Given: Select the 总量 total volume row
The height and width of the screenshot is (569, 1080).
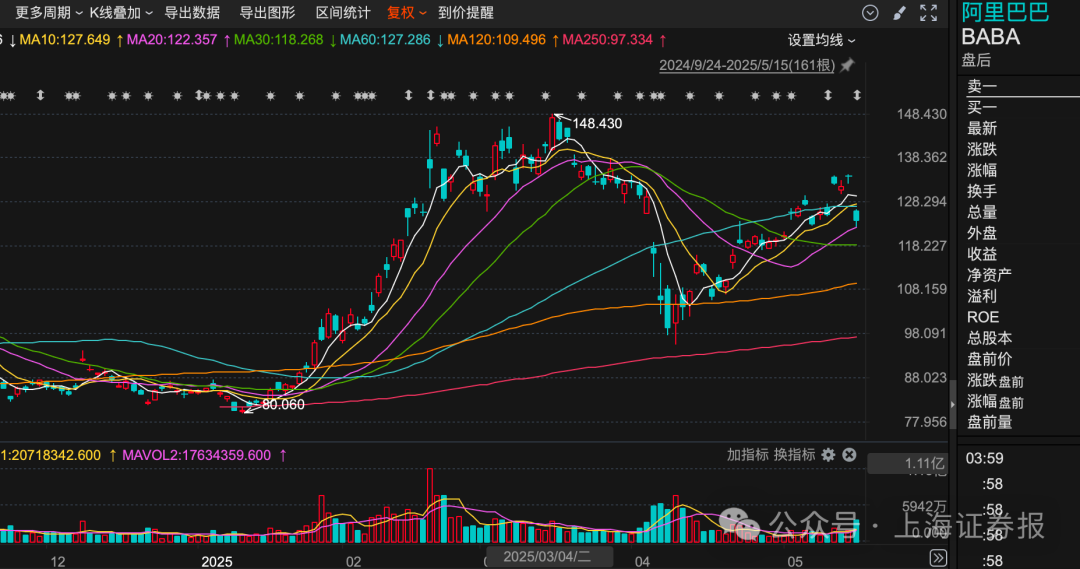Looking at the screenshot, I should pos(982,212).
